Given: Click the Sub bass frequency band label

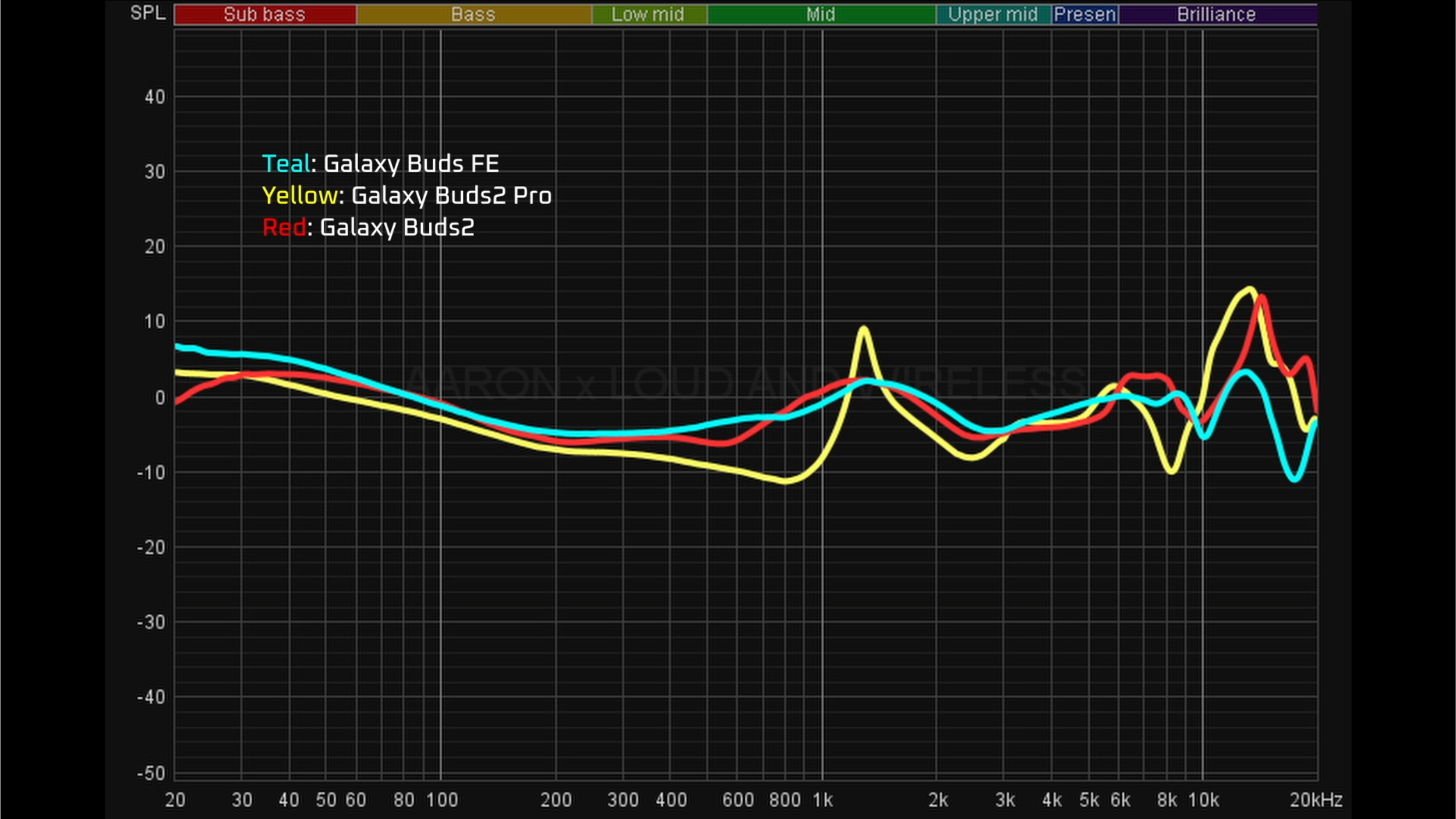Looking at the screenshot, I should [x=265, y=15].
